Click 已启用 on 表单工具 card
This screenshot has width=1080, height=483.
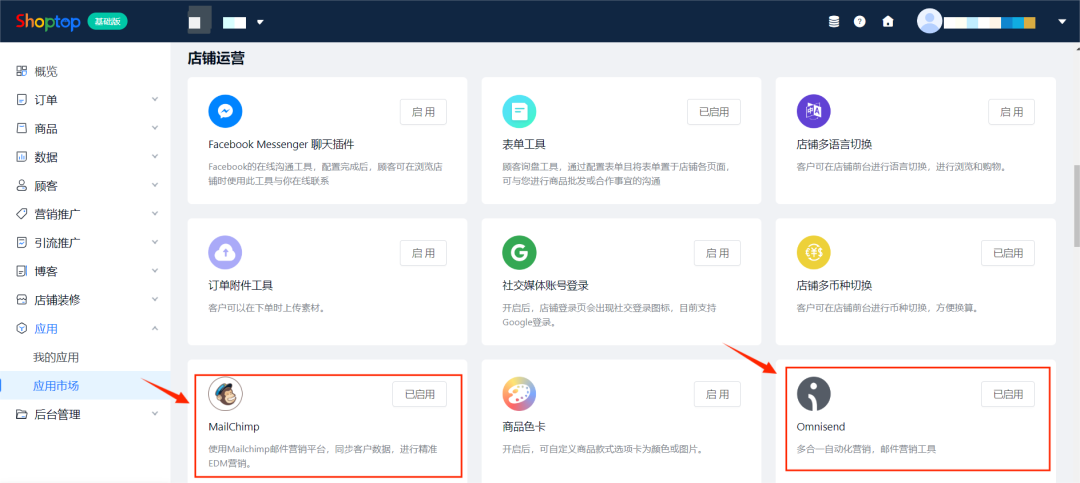click(x=714, y=112)
